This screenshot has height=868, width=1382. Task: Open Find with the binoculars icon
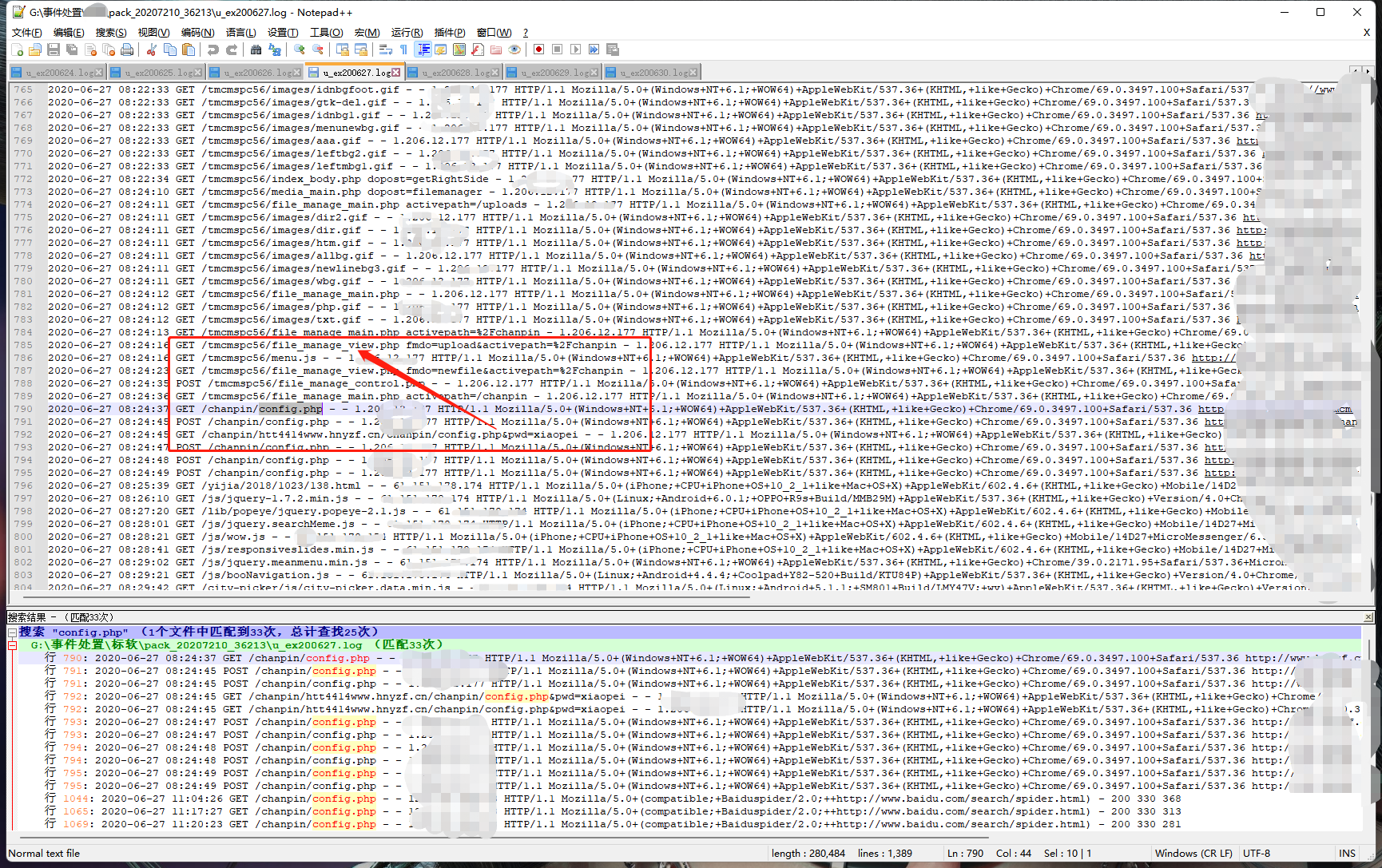tap(256, 50)
